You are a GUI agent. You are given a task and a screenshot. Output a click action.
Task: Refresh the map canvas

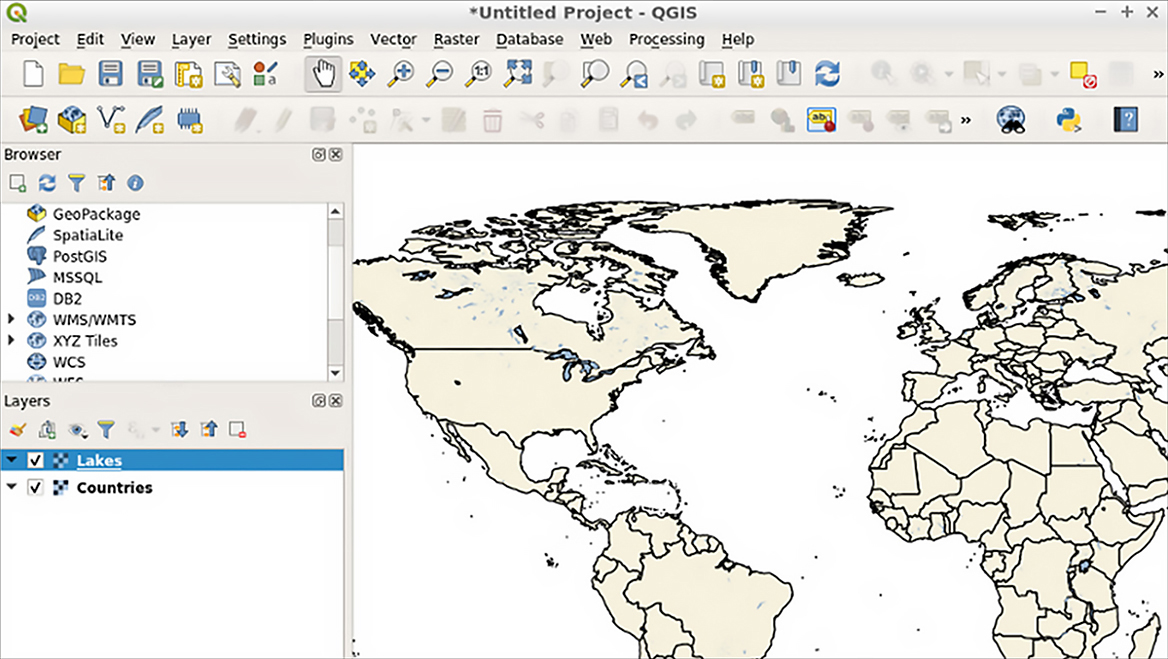828,74
